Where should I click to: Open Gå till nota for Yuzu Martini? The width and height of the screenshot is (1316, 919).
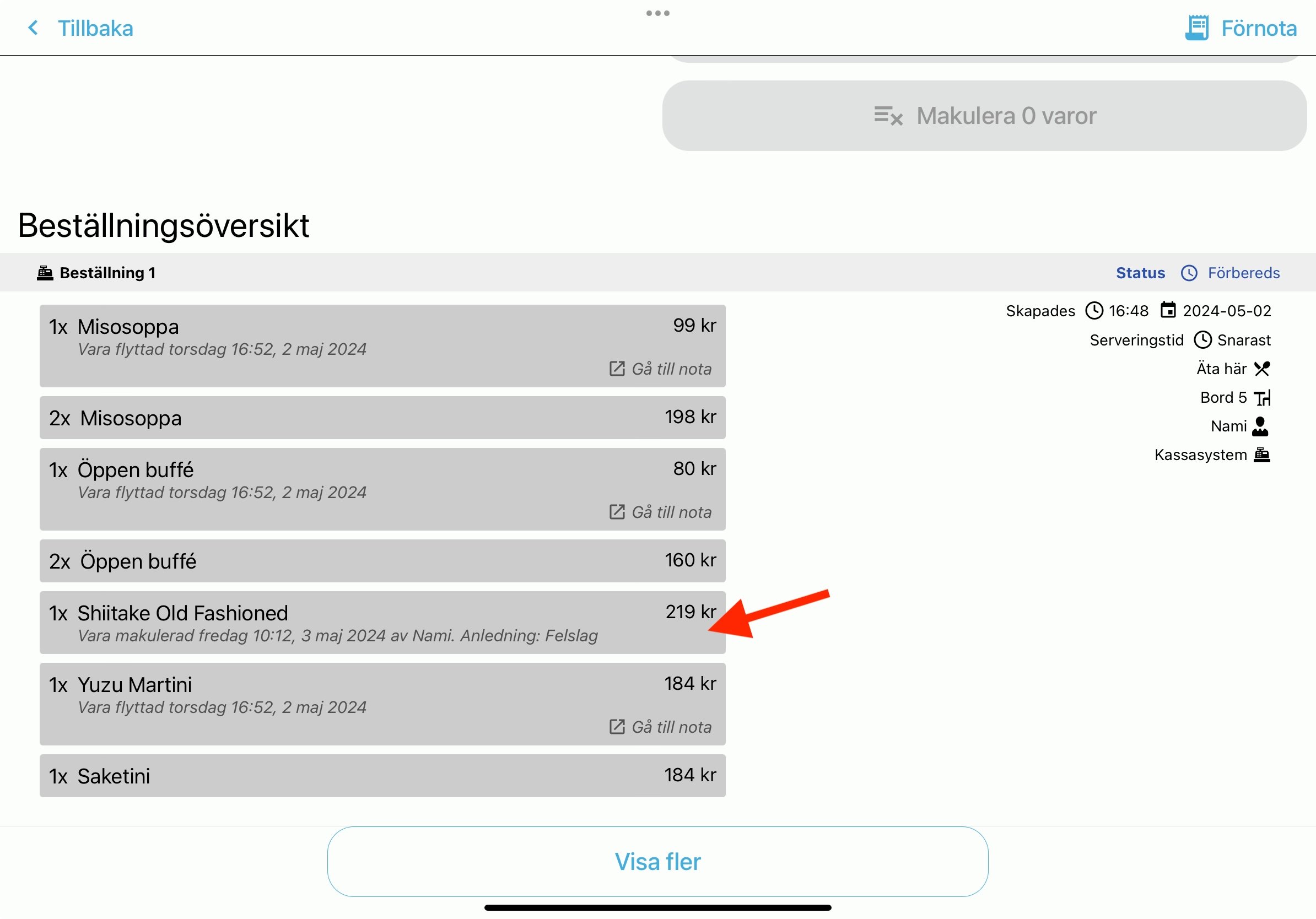[660, 727]
